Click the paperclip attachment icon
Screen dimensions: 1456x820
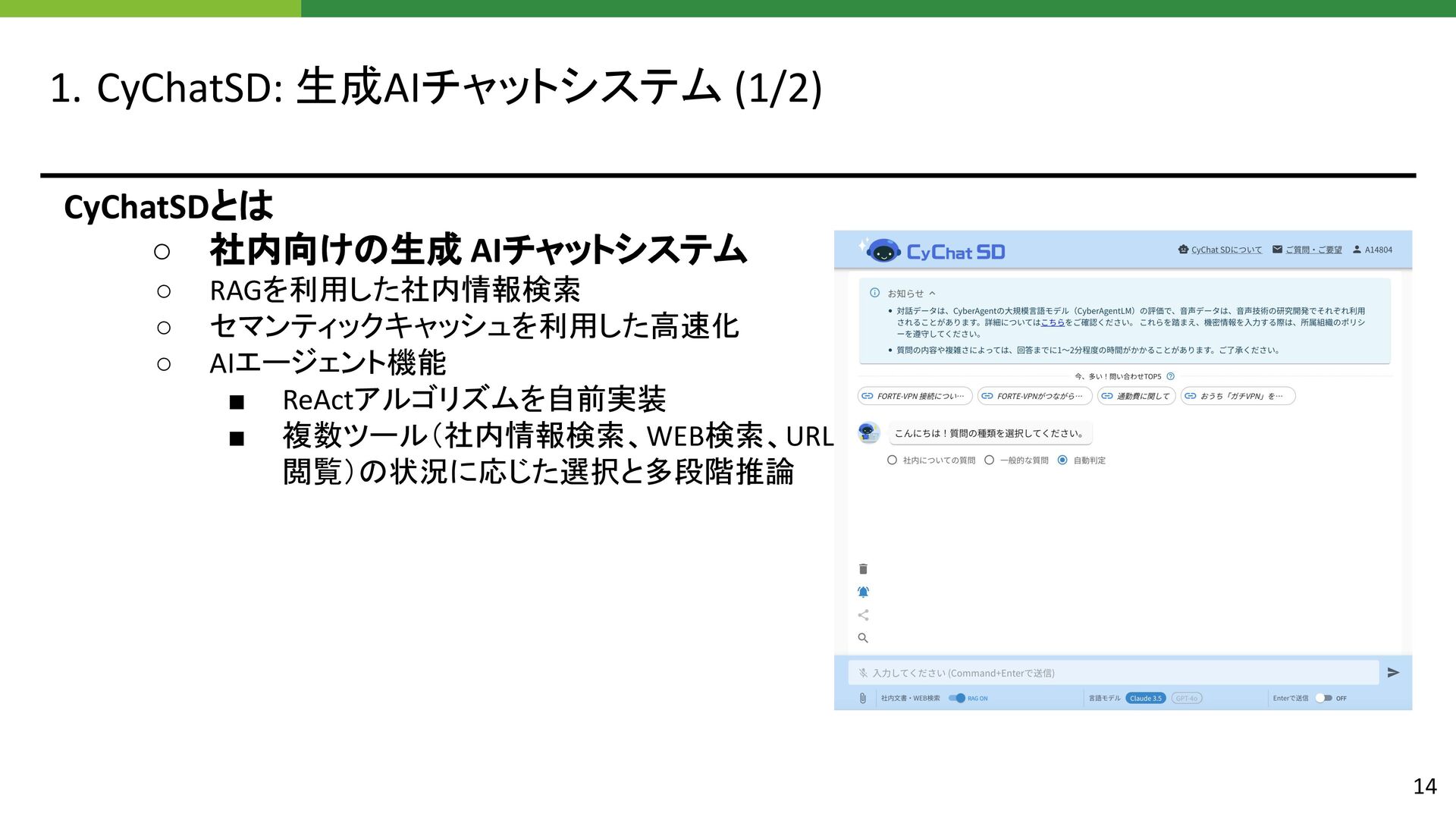pos(863,698)
